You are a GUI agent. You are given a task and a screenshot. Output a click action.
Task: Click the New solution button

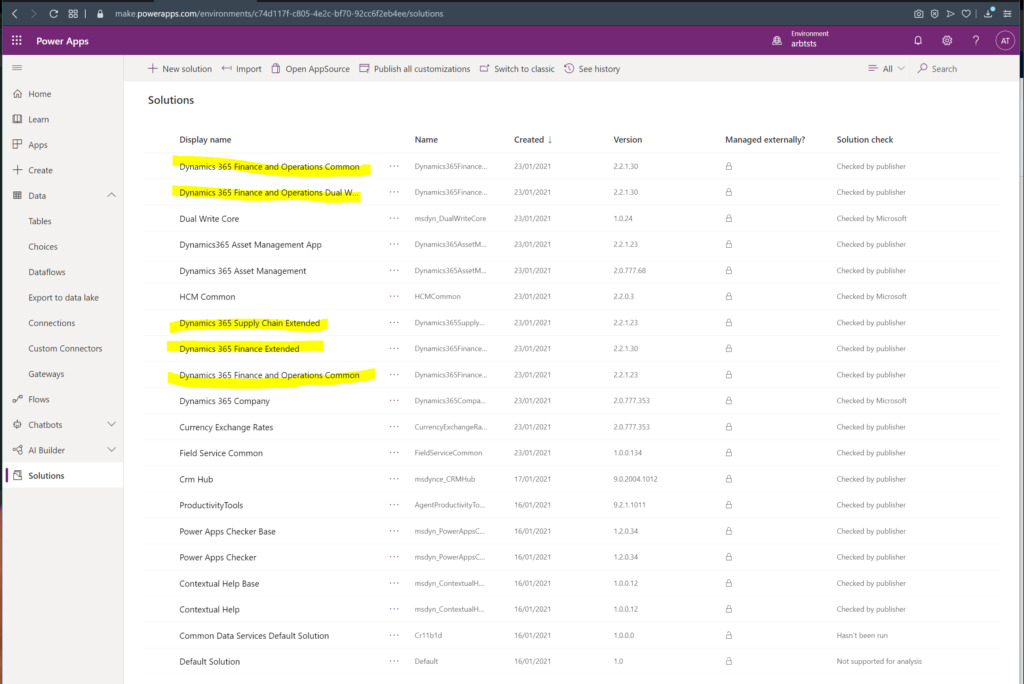180,69
